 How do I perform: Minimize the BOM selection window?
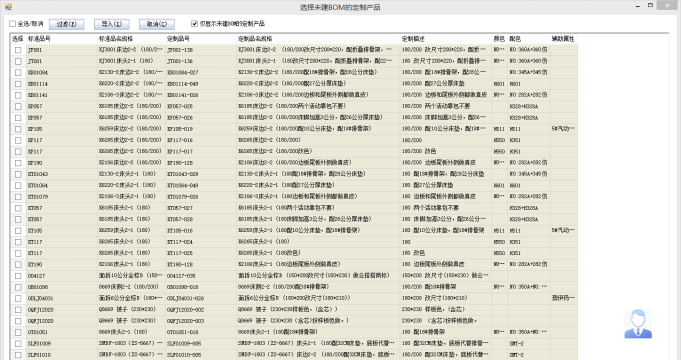(638, 6)
